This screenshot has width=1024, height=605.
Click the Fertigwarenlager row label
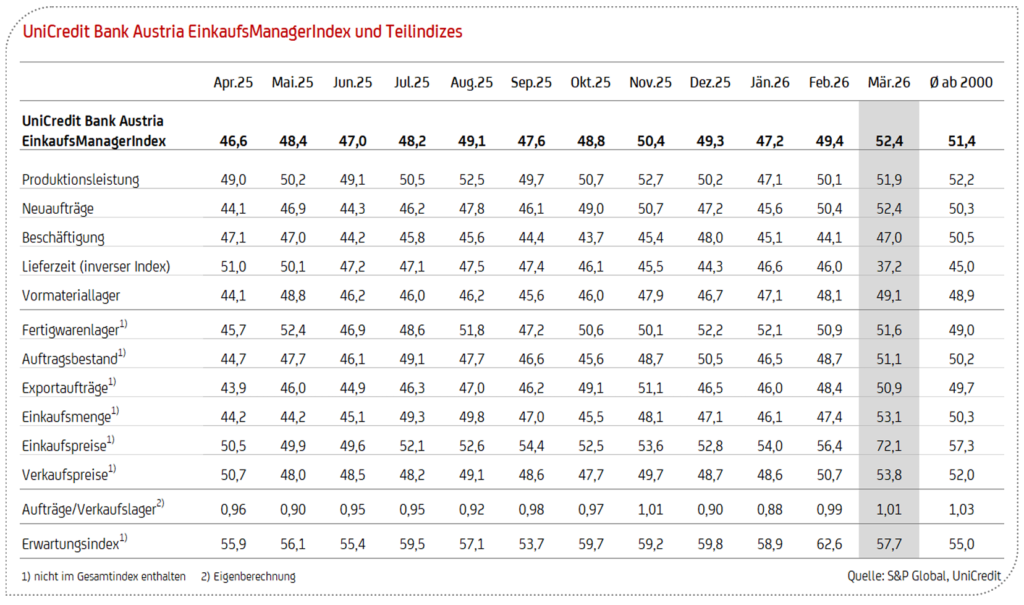pyautogui.click(x=70, y=329)
